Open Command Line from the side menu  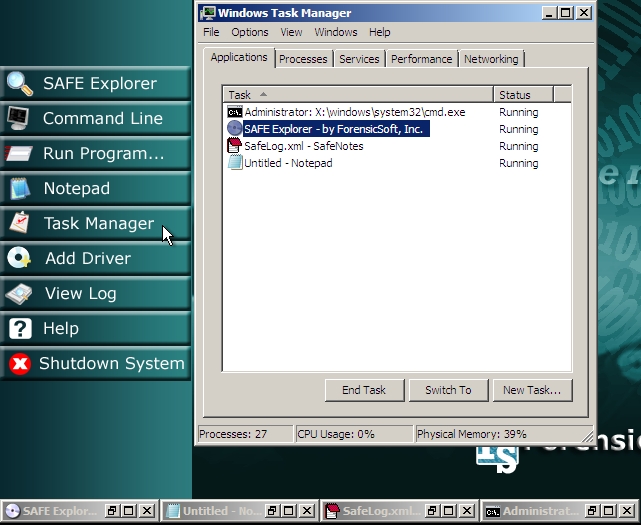pos(95,119)
